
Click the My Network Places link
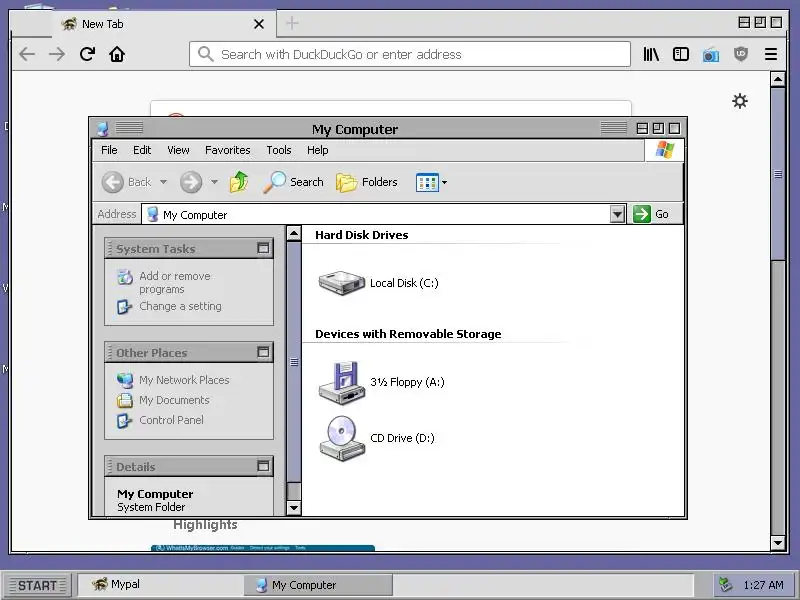184,380
